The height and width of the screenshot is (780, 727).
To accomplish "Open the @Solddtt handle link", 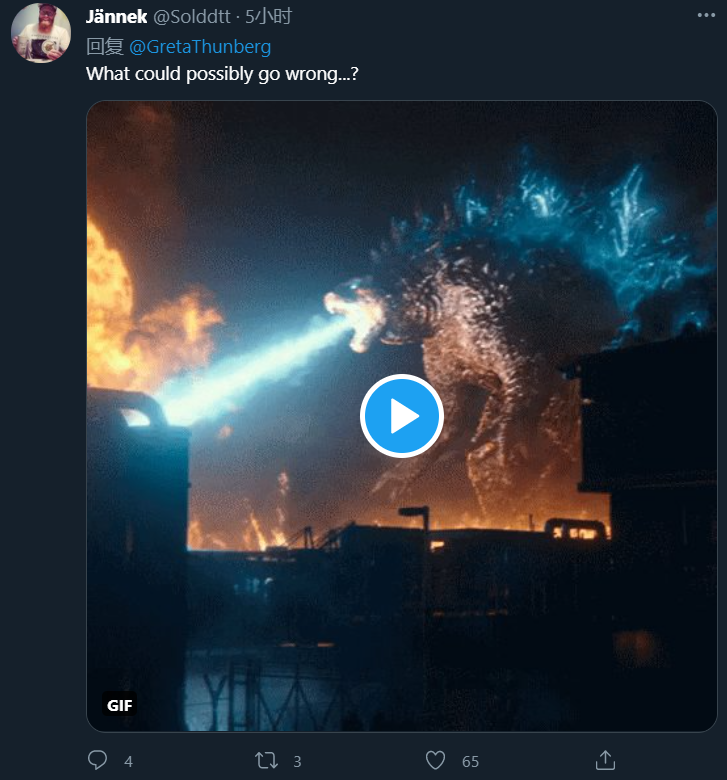I will tap(193, 18).
